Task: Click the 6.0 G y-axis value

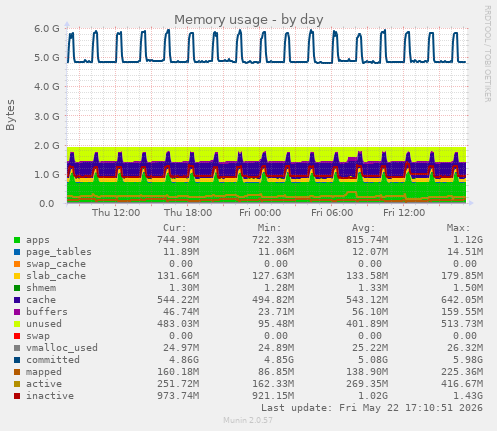Action: point(47,29)
